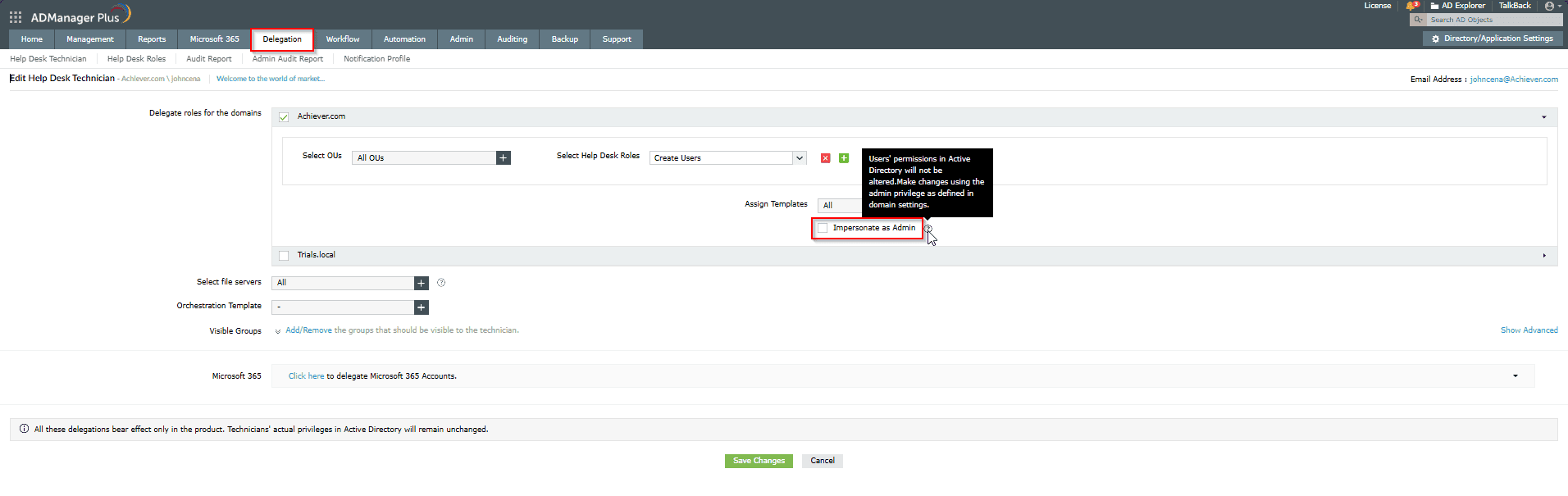Click help icon next to file servers
Image resolution: width=1568 pixels, height=496 pixels.
coord(441,283)
